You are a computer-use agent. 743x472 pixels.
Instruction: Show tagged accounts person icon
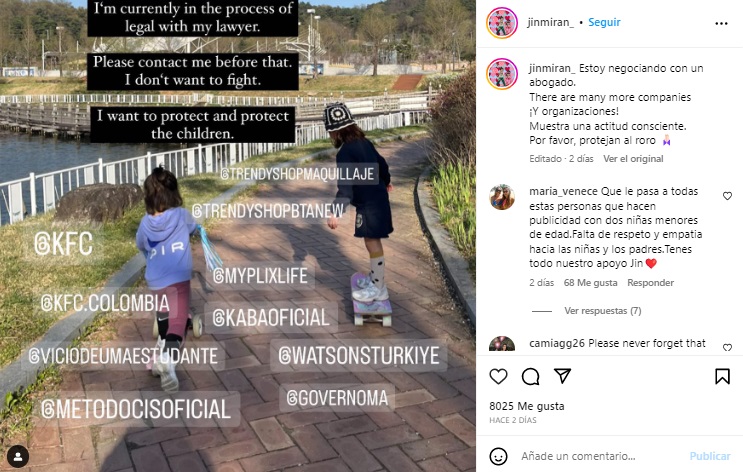coord(18,457)
